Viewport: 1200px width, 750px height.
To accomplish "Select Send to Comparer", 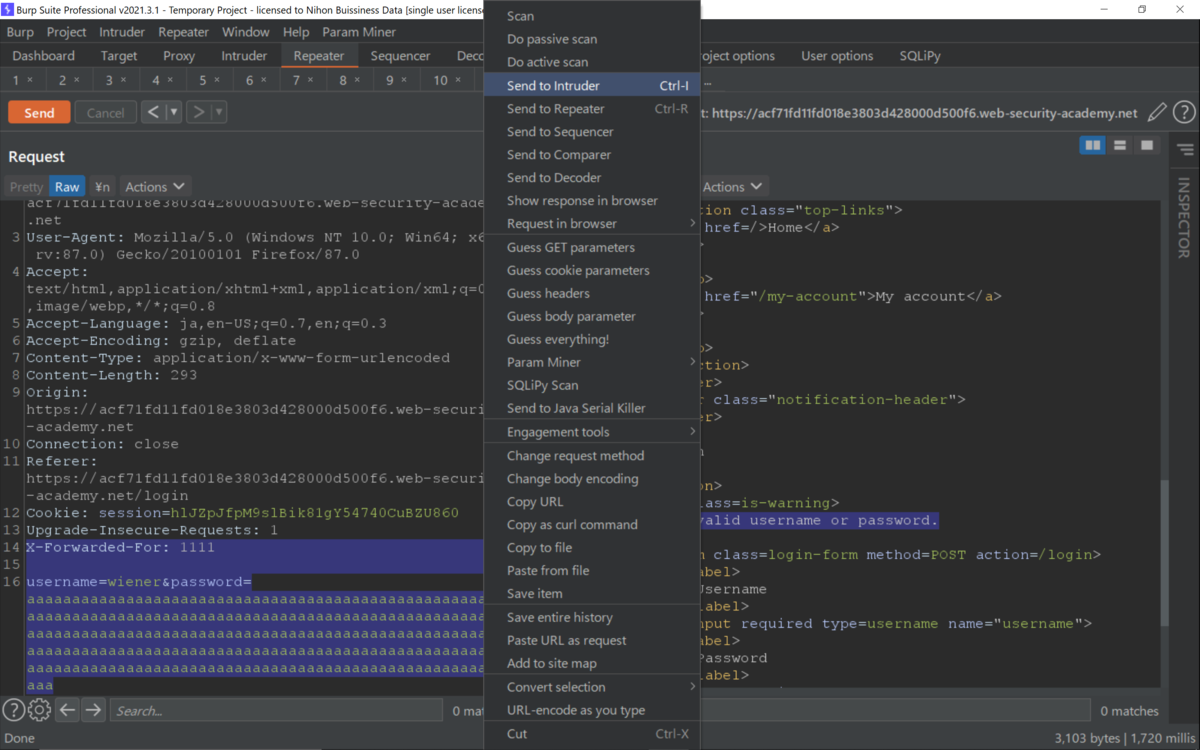I will [591, 155].
